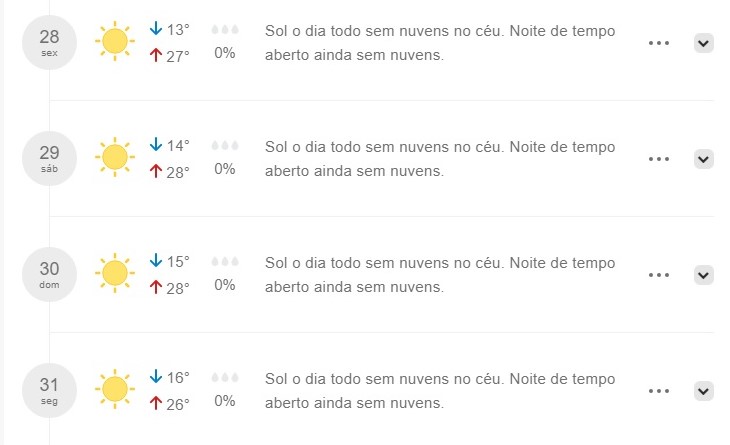This screenshot has width=730, height=445.
Task: Expand the forecast details for sex 28
Action: point(703,43)
